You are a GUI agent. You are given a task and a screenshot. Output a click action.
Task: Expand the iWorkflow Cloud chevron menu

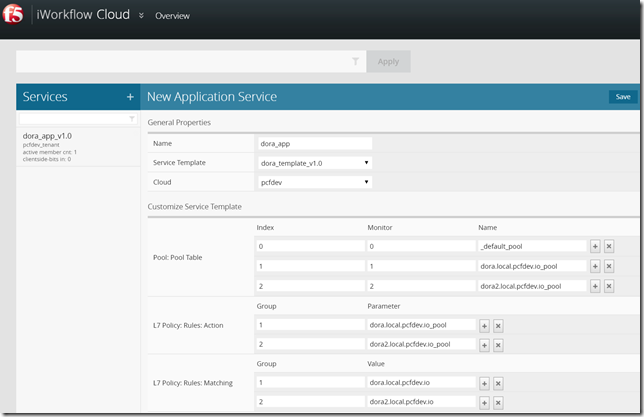coord(141,16)
